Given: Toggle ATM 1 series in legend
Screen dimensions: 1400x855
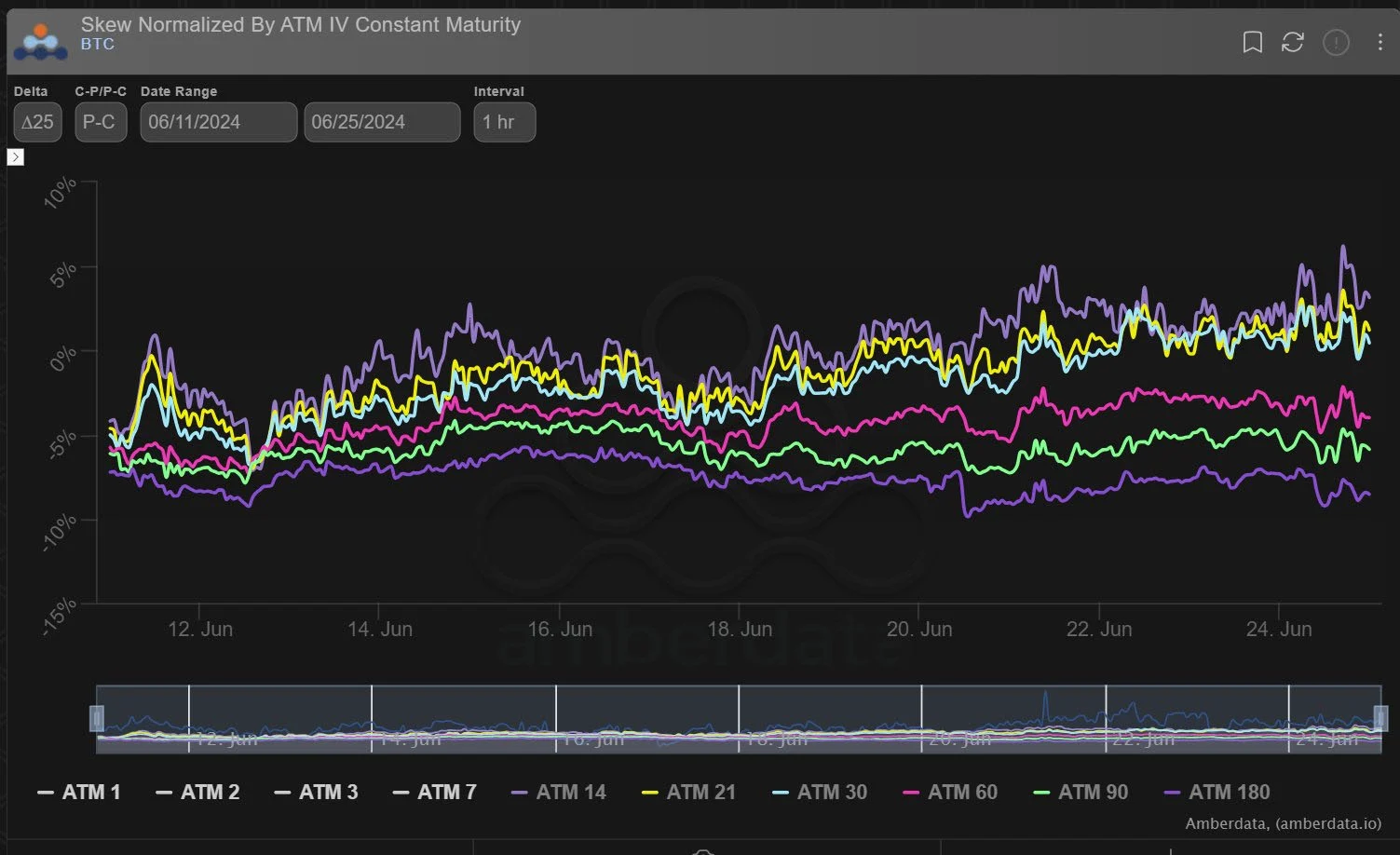Looking at the screenshot, I should point(79,793).
